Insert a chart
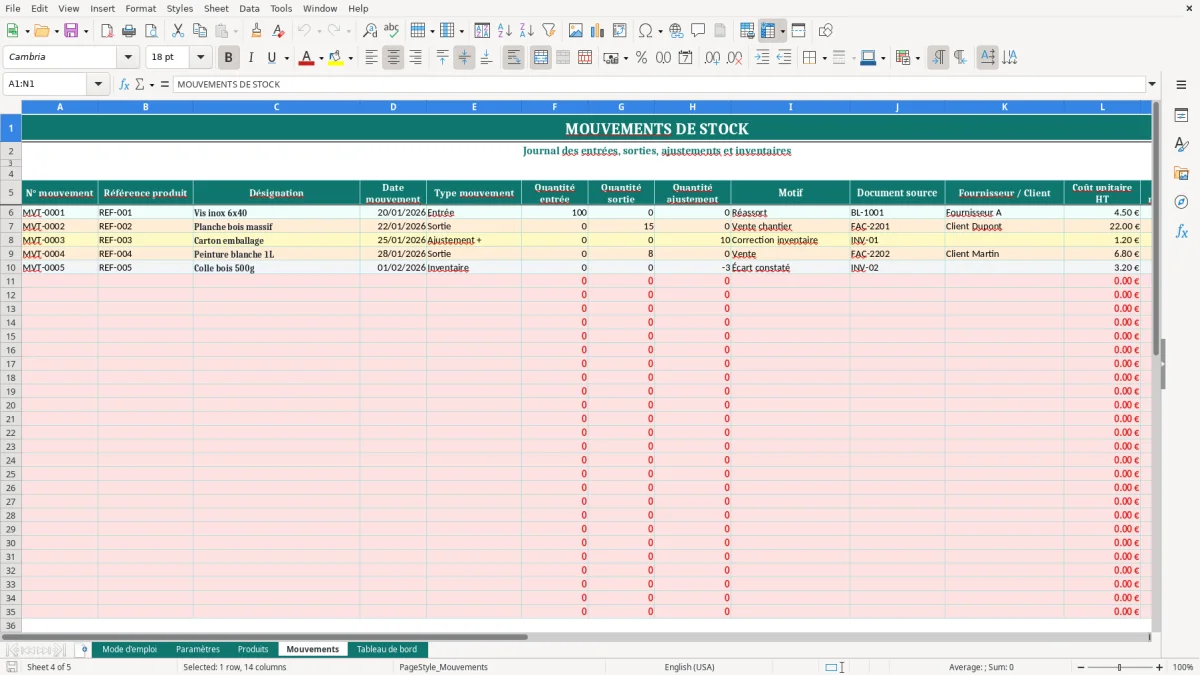Viewport: 1200px width, 675px height. pos(598,31)
